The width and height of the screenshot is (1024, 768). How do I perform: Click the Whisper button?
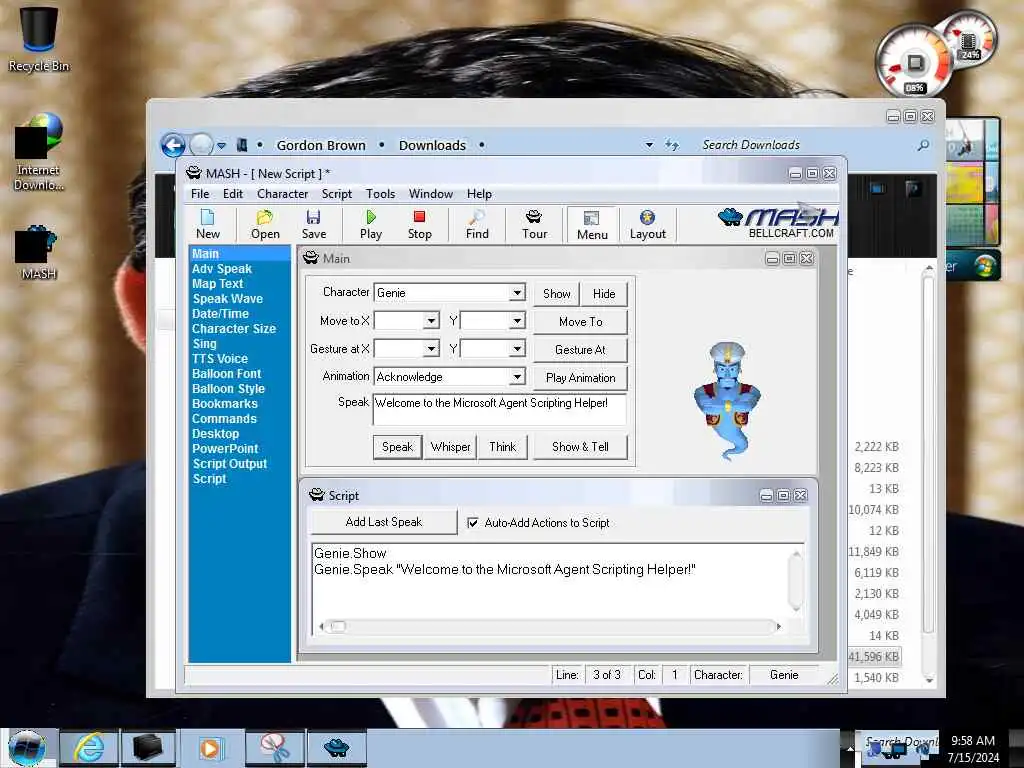pos(450,447)
